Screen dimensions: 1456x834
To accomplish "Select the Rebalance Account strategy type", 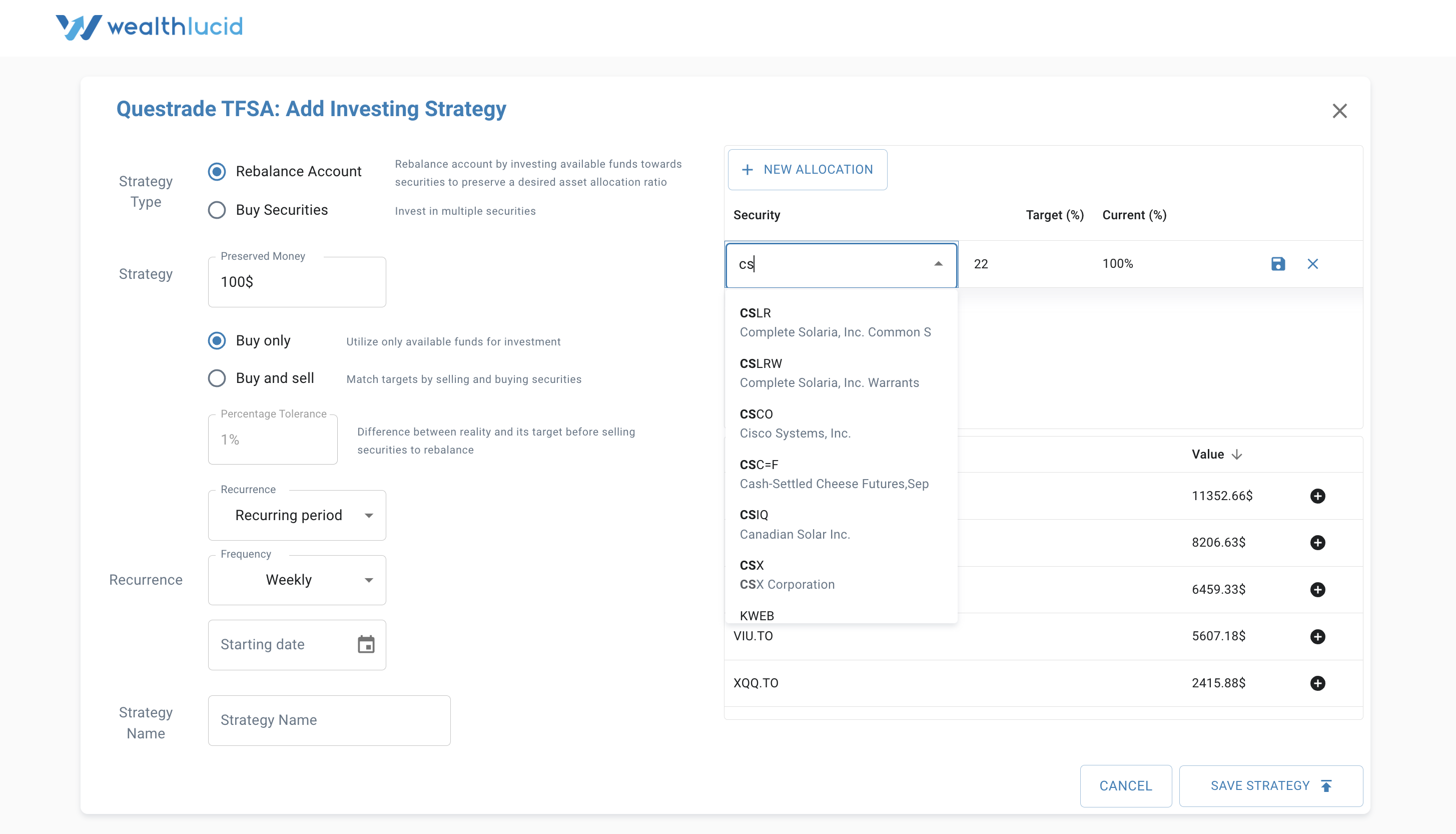I will (x=217, y=171).
